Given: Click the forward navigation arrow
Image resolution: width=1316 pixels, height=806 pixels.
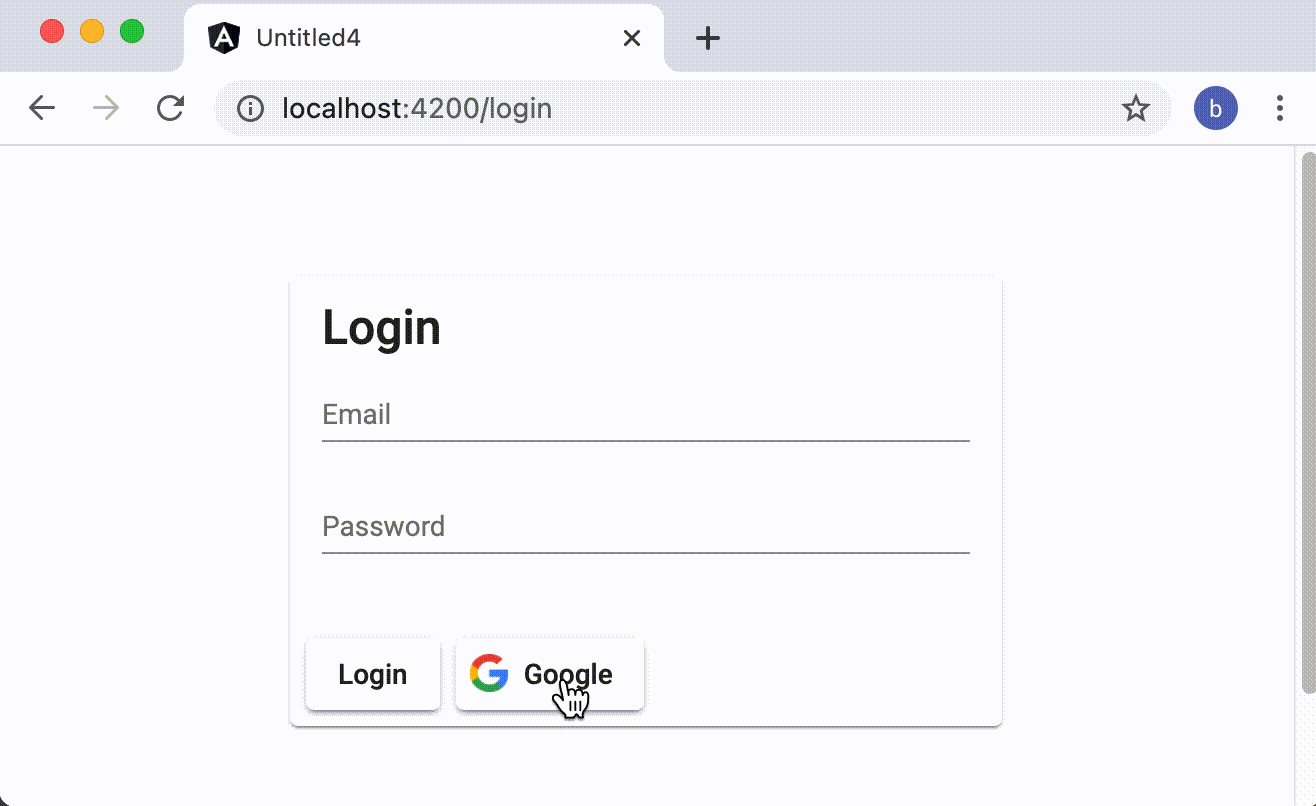Looking at the screenshot, I should [x=104, y=107].
